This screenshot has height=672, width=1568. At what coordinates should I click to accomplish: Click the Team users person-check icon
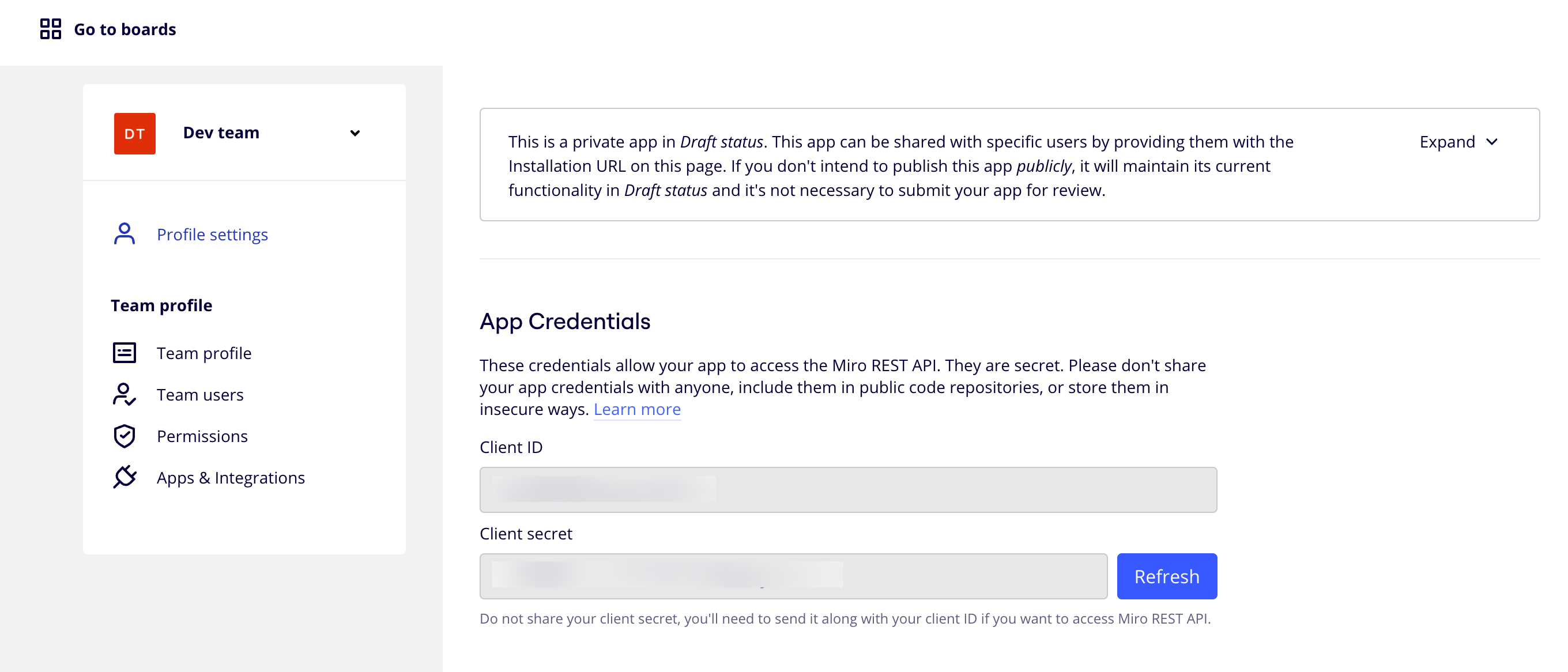[x=124, y=394]
